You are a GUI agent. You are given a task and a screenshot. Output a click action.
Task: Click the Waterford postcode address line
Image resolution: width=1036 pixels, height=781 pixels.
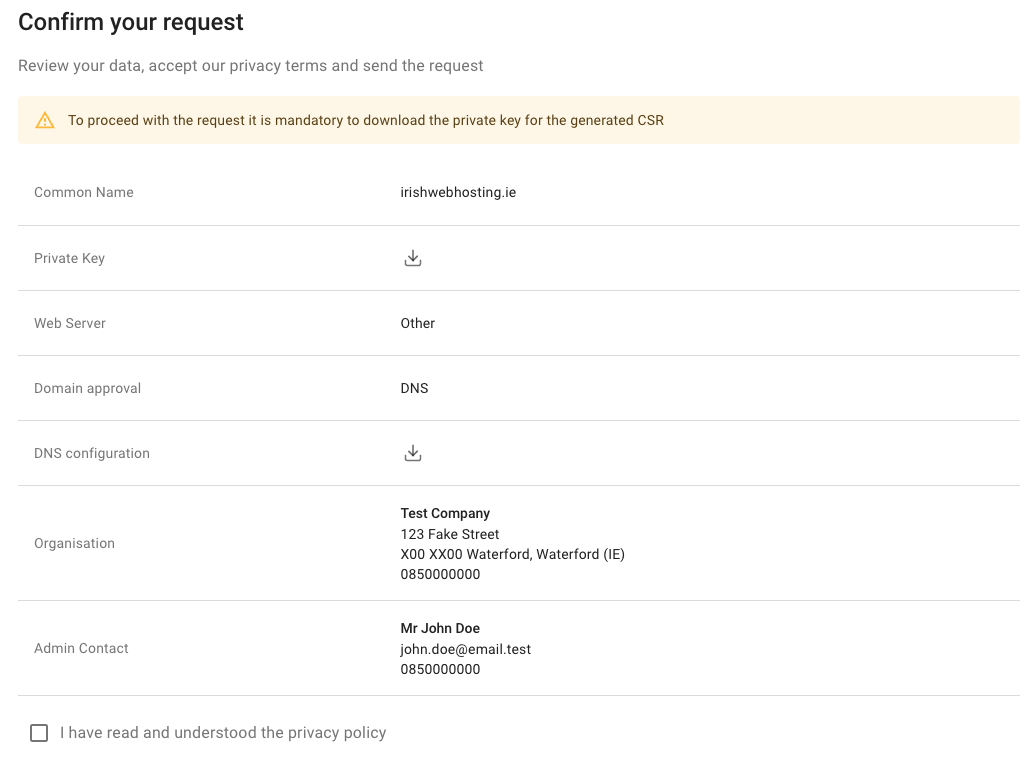pyautogui.click(x=512, y=554)
